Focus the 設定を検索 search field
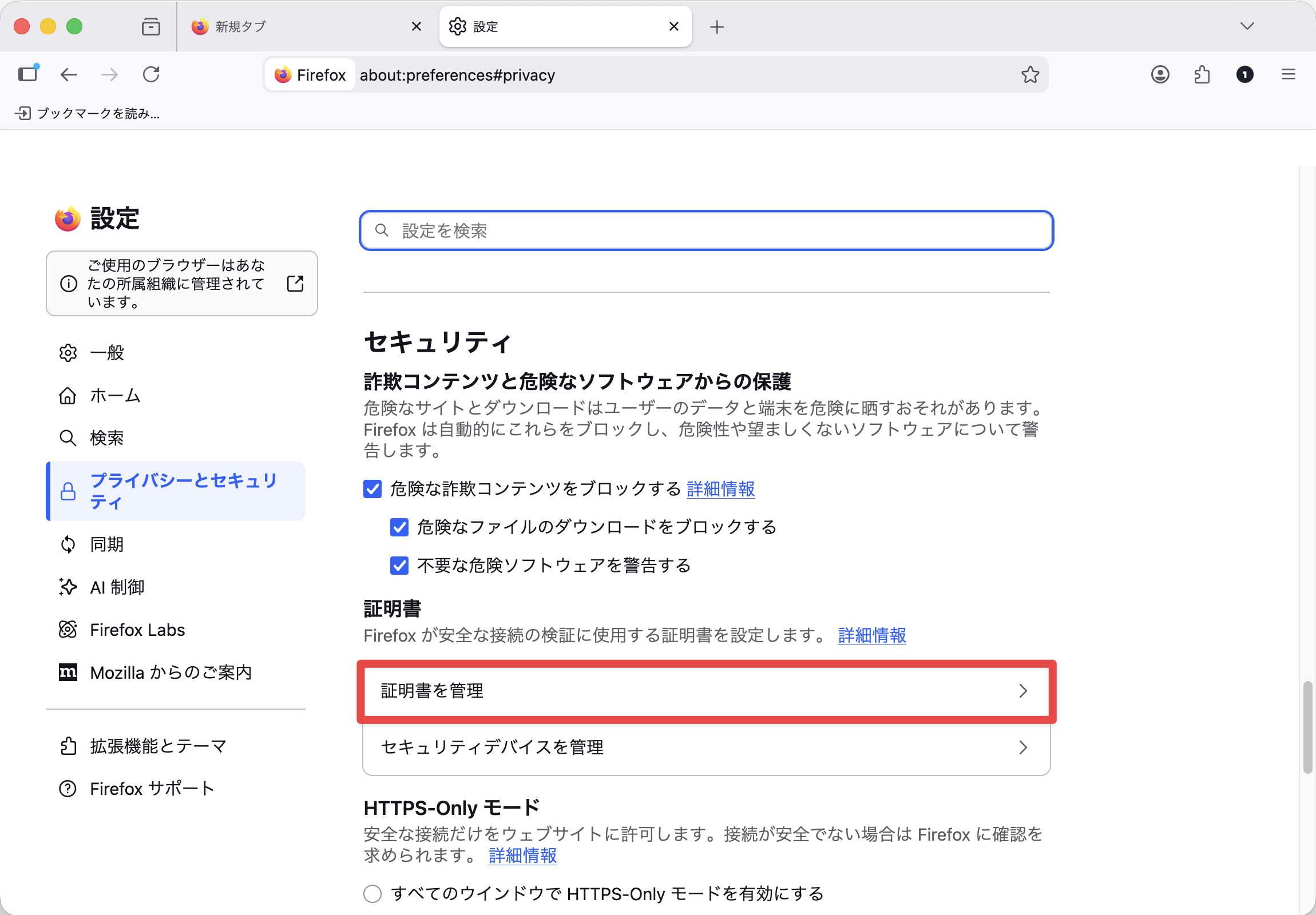The height and width of the screenshot is (915, 1316). coord(706,230)
